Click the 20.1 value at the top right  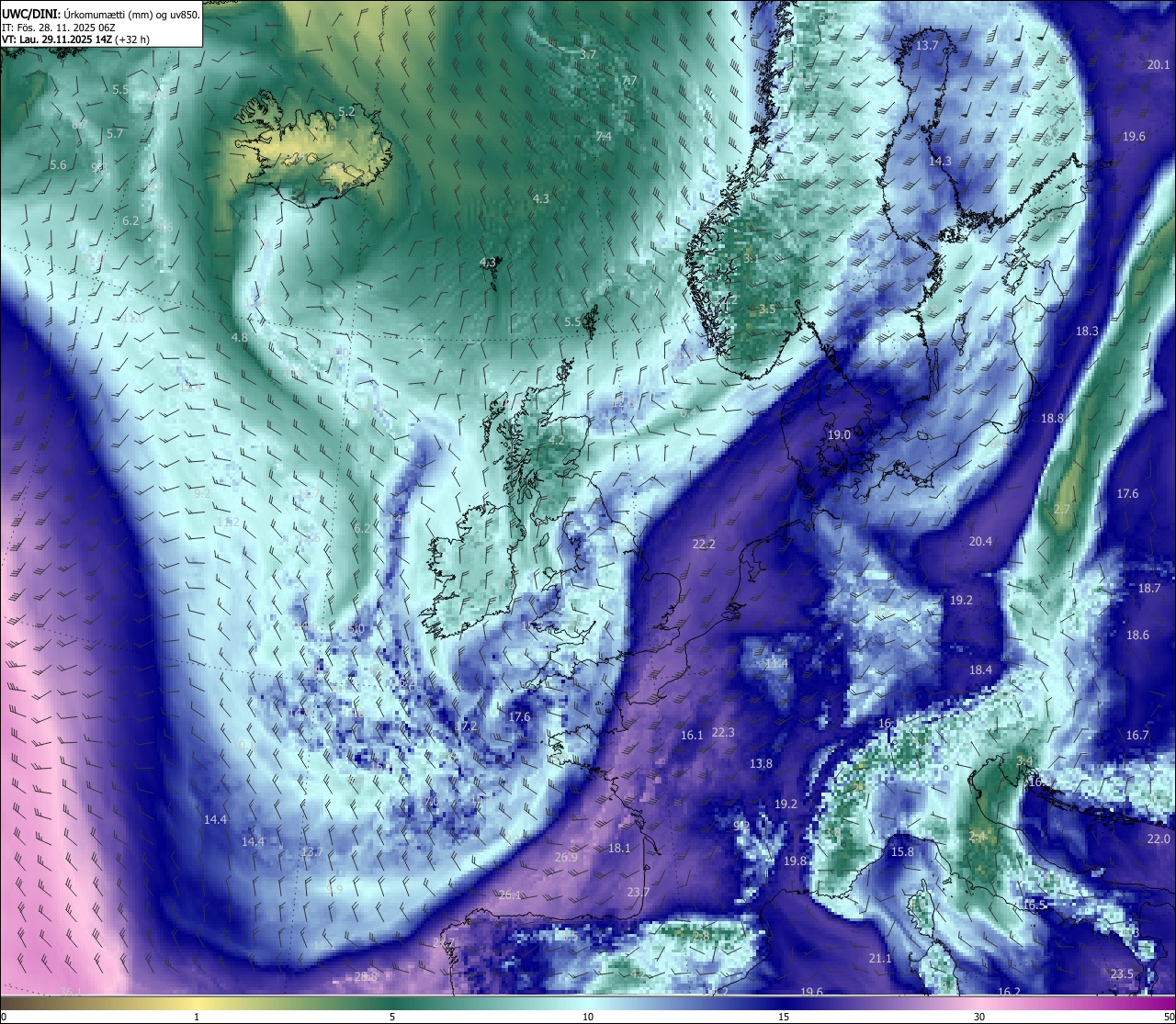point(1159,64)
